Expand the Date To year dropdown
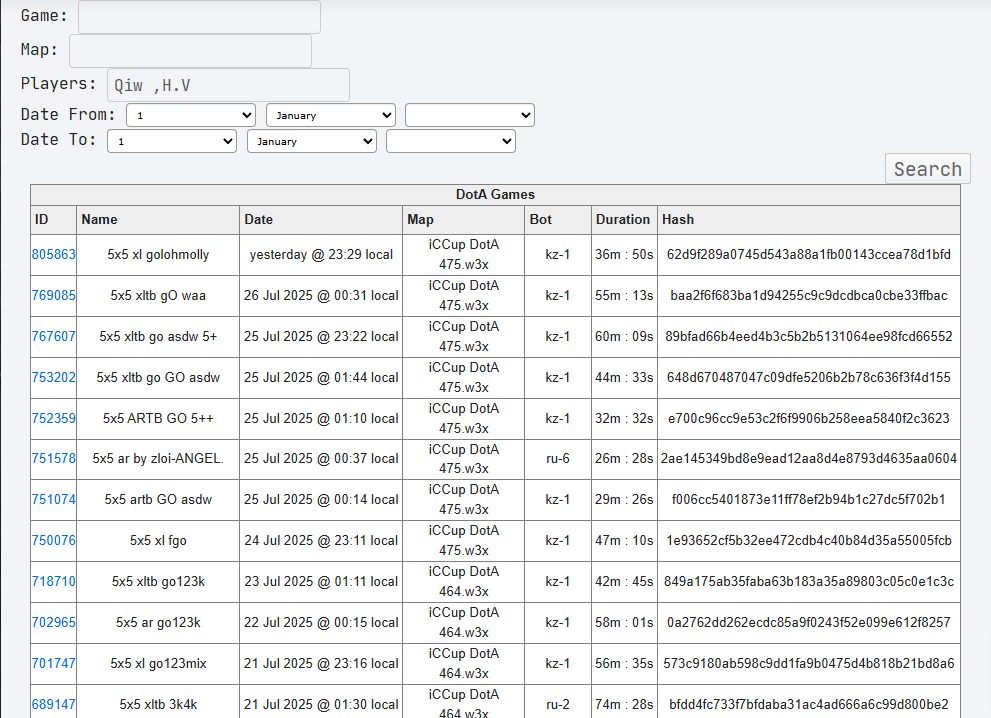Image resolution: width=991 pixels, height=718 pixels. pyautogui.click(x=451, y=142)
